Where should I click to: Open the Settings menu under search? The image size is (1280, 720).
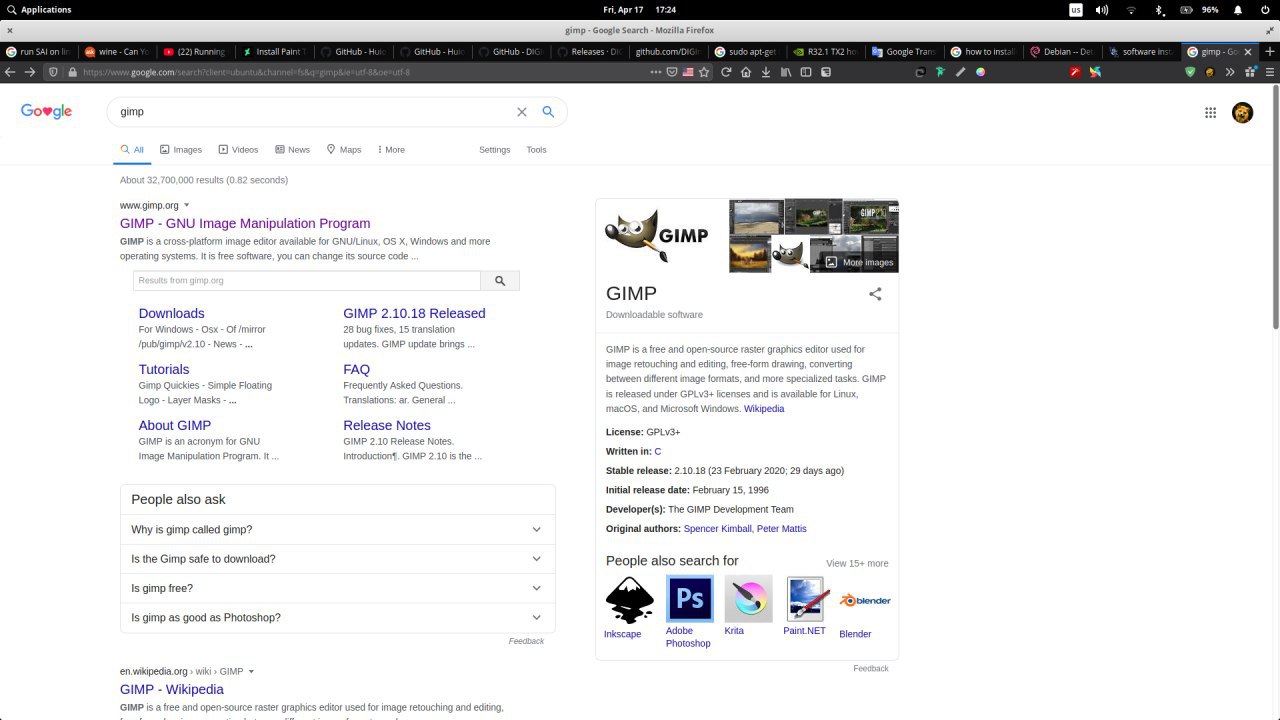[x=494, y=150]
